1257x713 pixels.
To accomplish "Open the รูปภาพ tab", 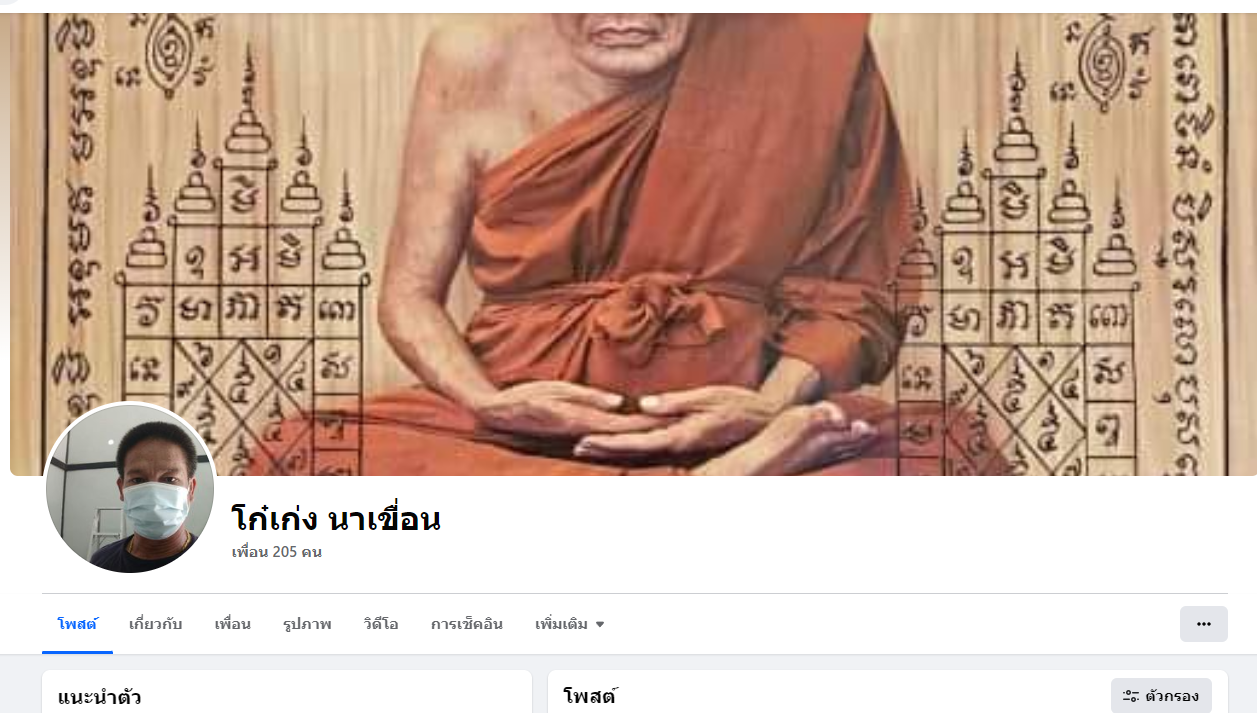I will click(x=307, y=624).
